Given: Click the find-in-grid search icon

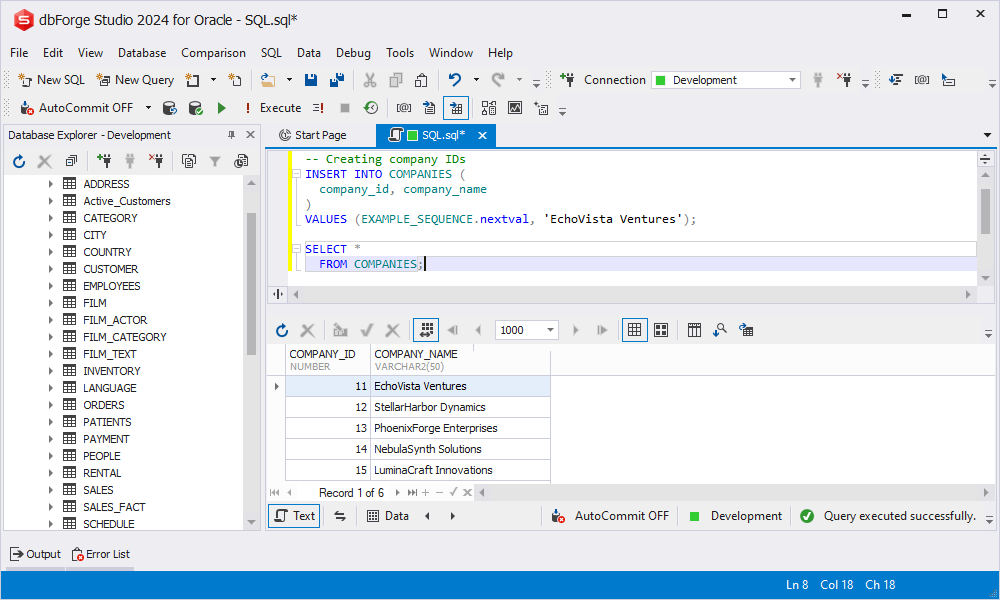Looking at the screenshot, I should [720, 330].
